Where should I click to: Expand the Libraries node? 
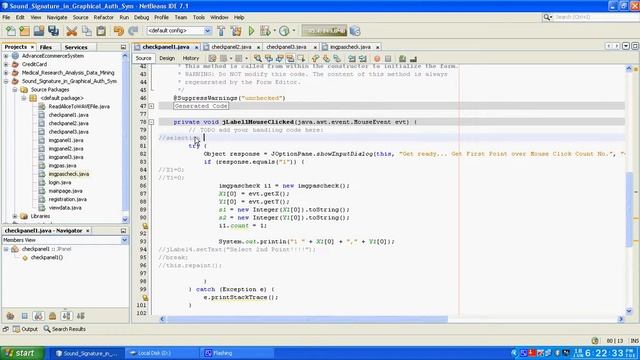tap(15, 216)
